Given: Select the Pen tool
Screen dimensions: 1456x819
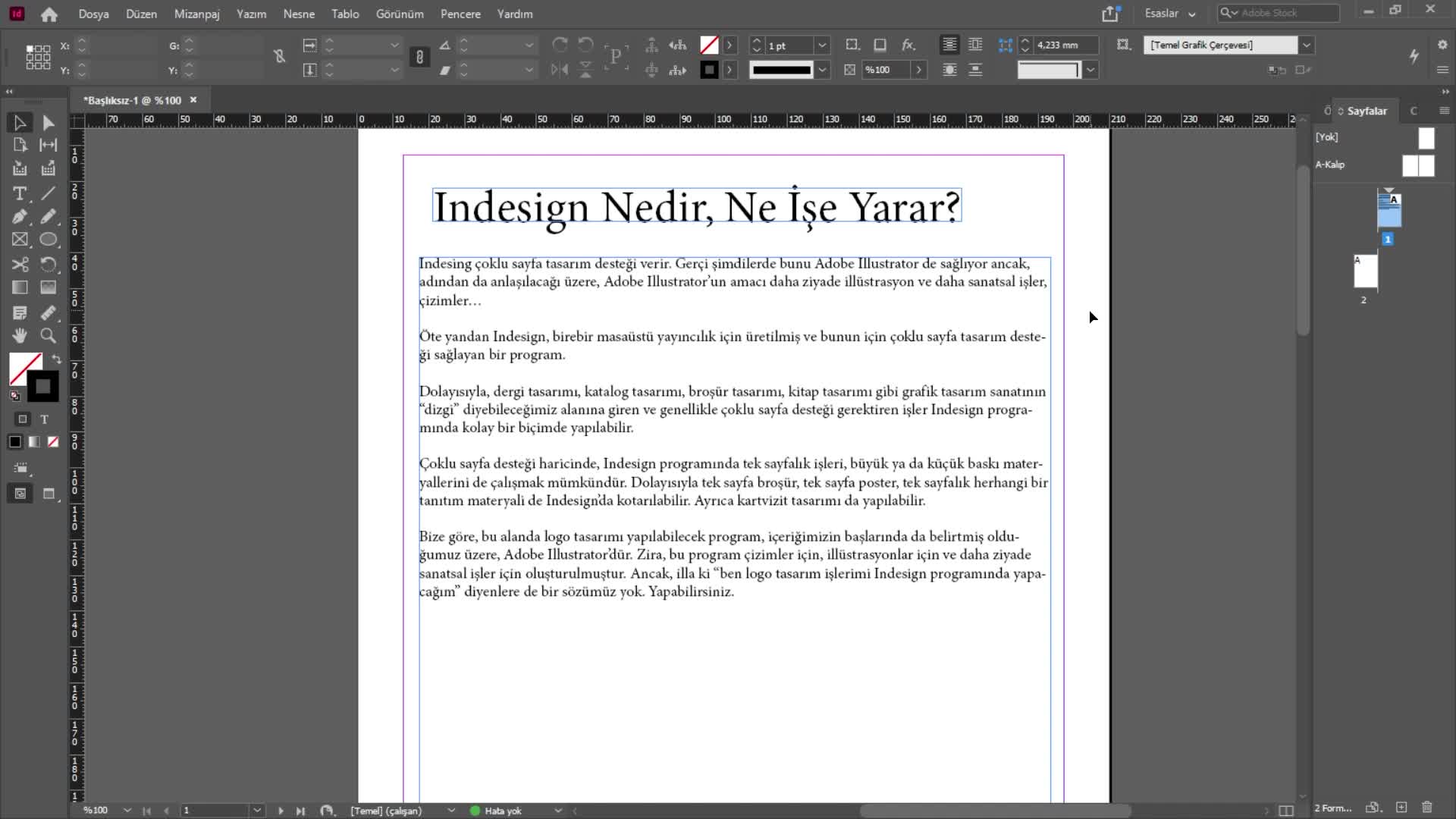Looking at the screenshot, I should [x=20, y=217].
